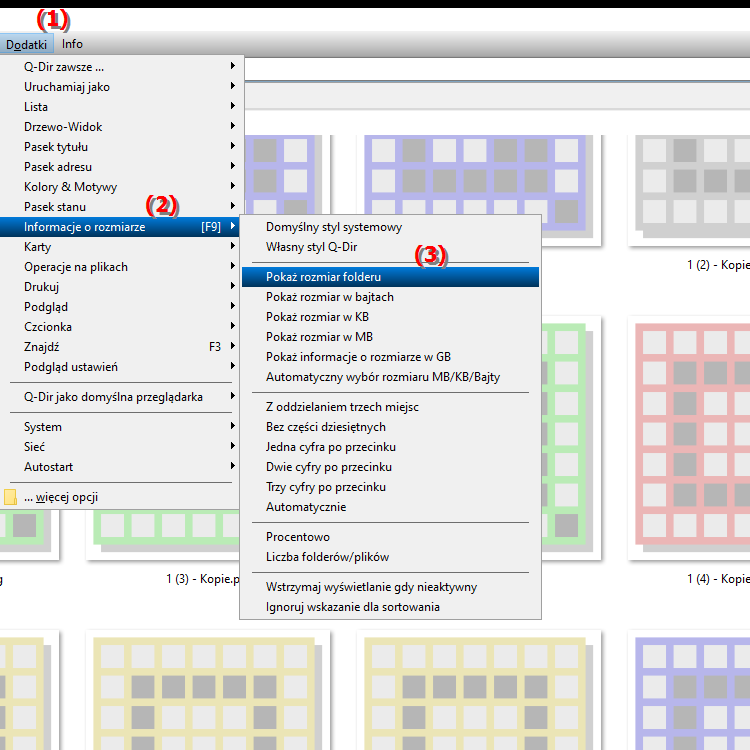
Task: Select the thumbnail of 1 (3) - Kopie.p
Action: coord(163,535)
